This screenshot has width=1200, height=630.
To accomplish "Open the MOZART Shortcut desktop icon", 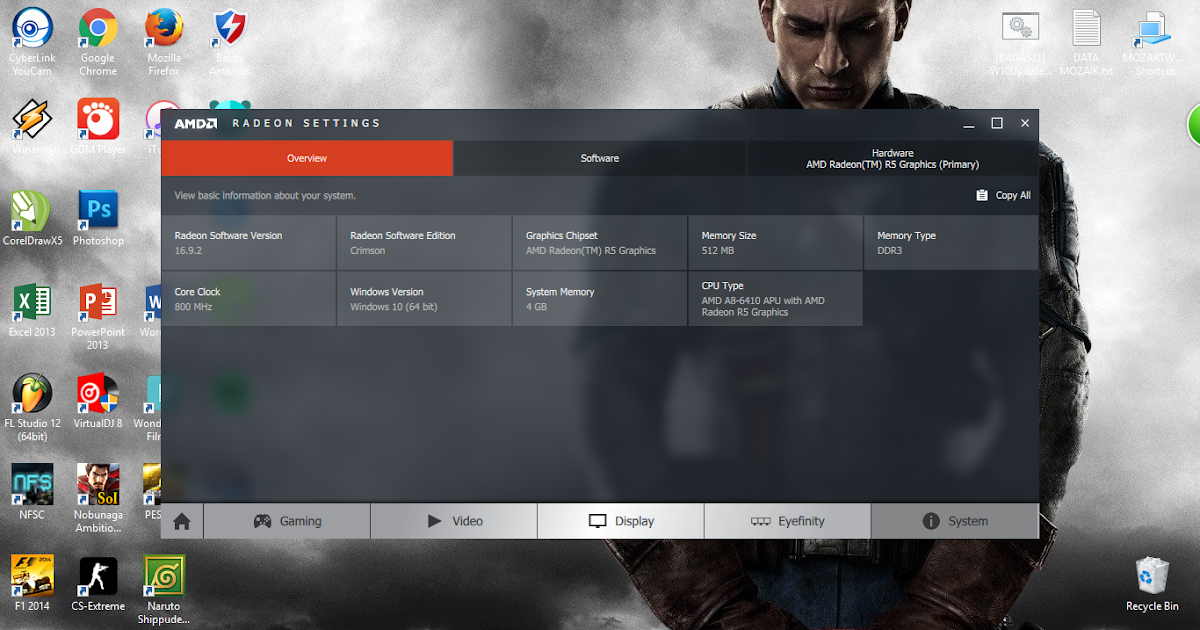I will pos(1152,42).
